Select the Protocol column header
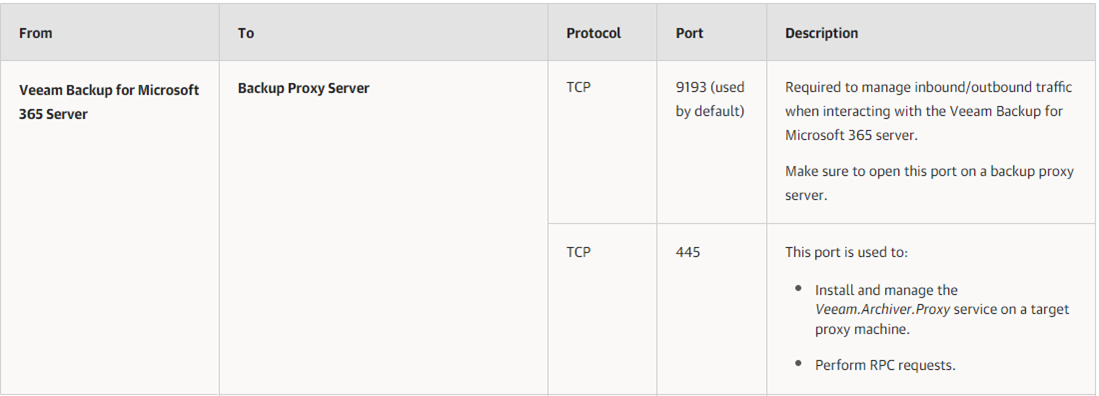The height and width of the screenshot is (396, 1099). click(594, 33)
